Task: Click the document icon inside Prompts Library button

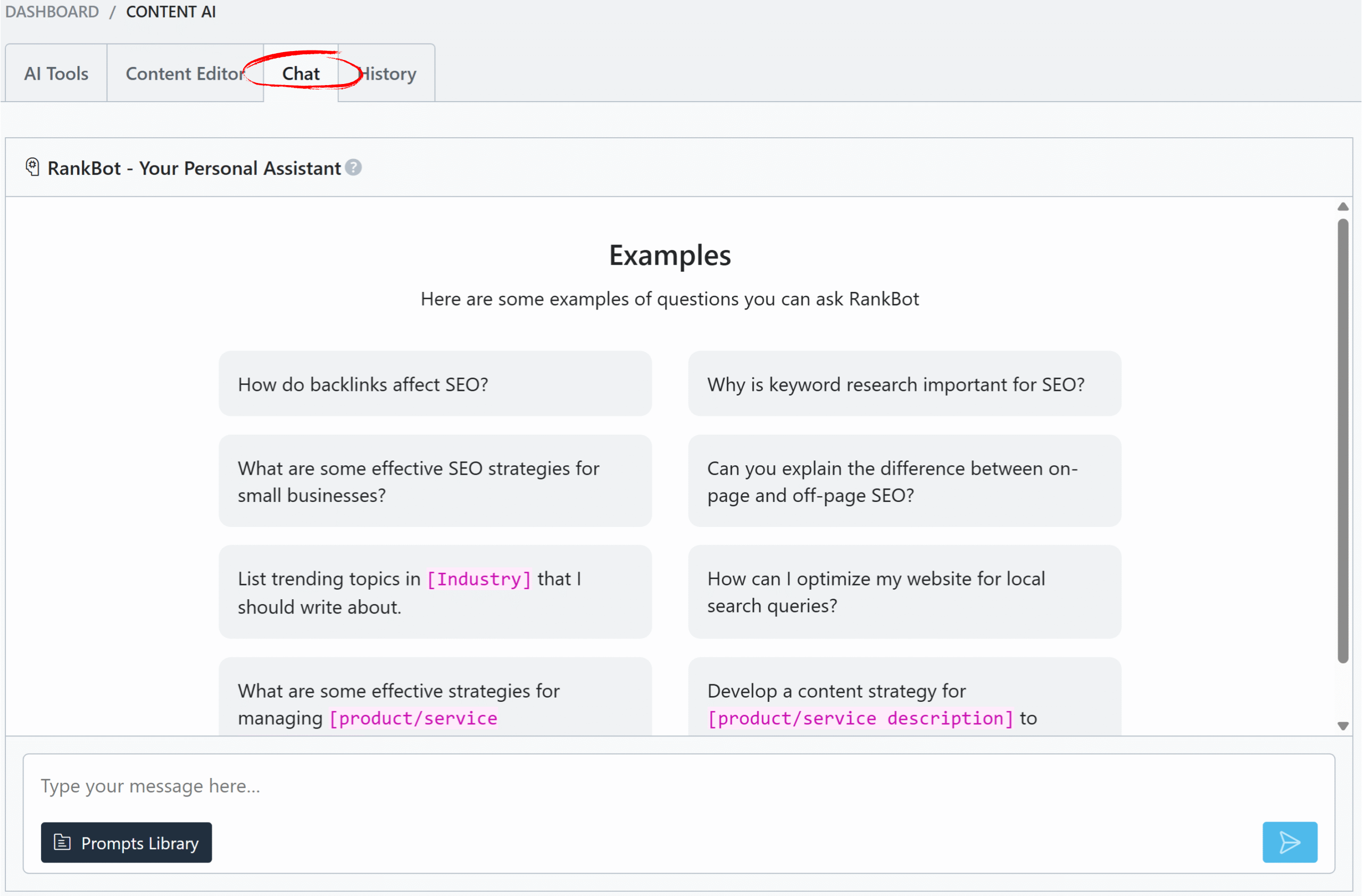Action: click(62, 842)
